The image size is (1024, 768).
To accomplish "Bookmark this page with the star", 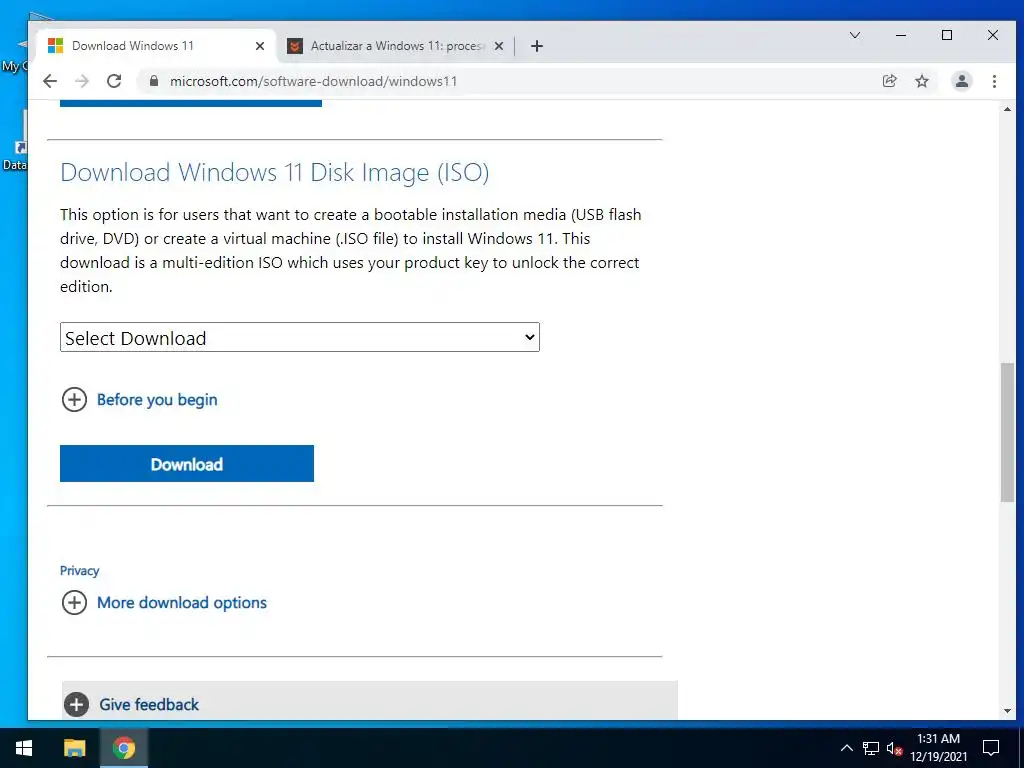I will [921, 81].
